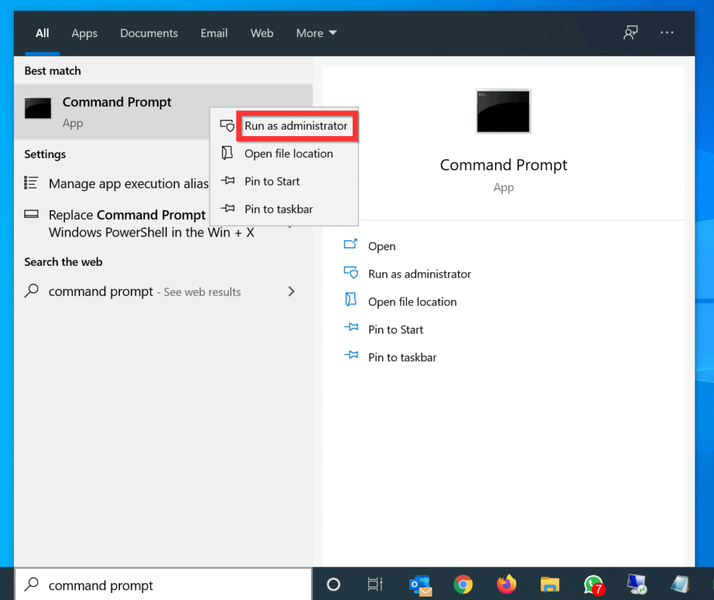The image size is (714, 600).
Task: Click the shield icon next to right pane Run as administrator
Action: [x=351, y=273]
